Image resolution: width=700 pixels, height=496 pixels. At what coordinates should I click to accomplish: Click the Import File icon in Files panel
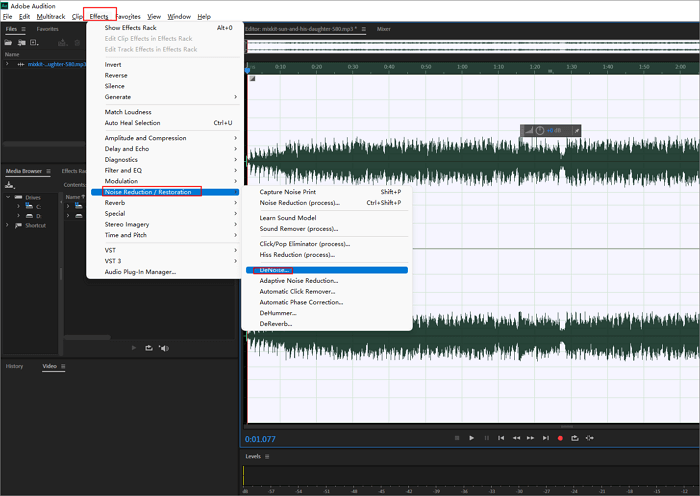pos(21,42)
